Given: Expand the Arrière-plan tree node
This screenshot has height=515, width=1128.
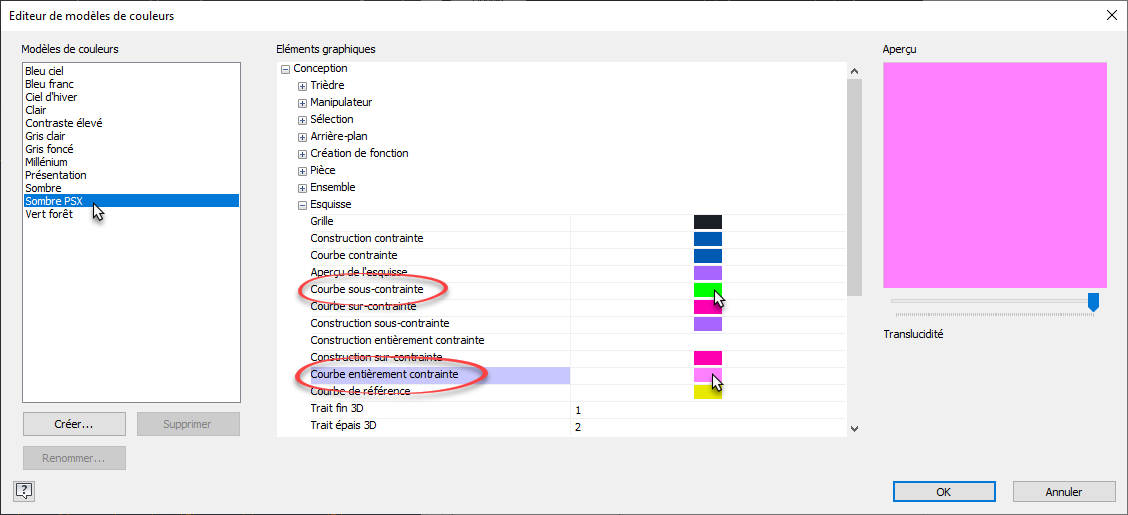Looking at the screenshot, I should click(x=302, y=137).
